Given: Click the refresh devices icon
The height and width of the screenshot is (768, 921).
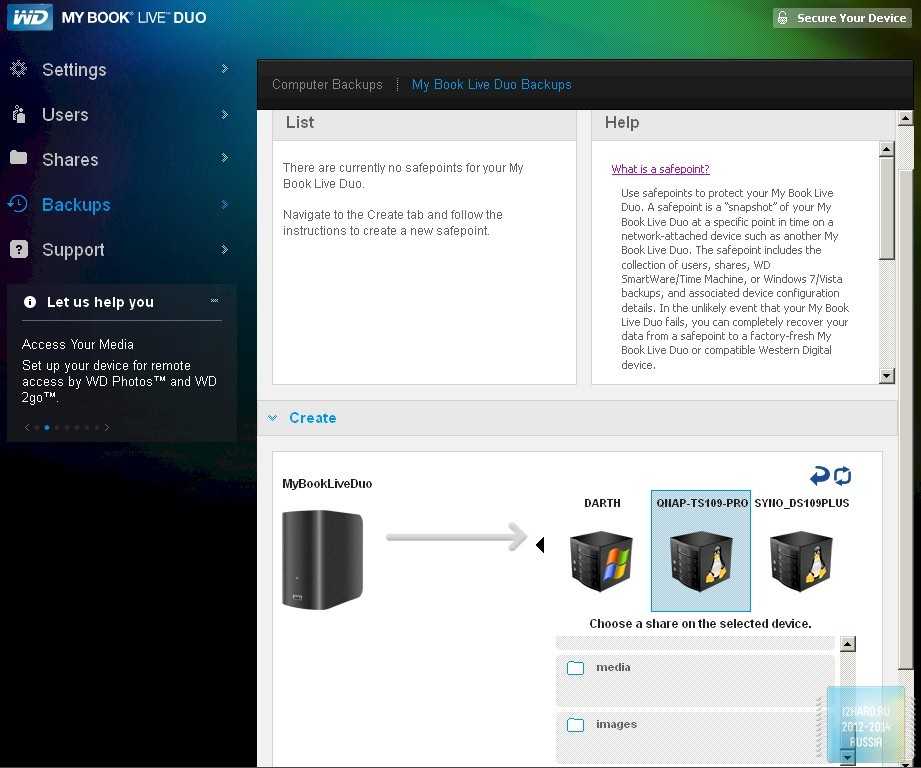Looking at the screenshot, I should coord(843,475).
